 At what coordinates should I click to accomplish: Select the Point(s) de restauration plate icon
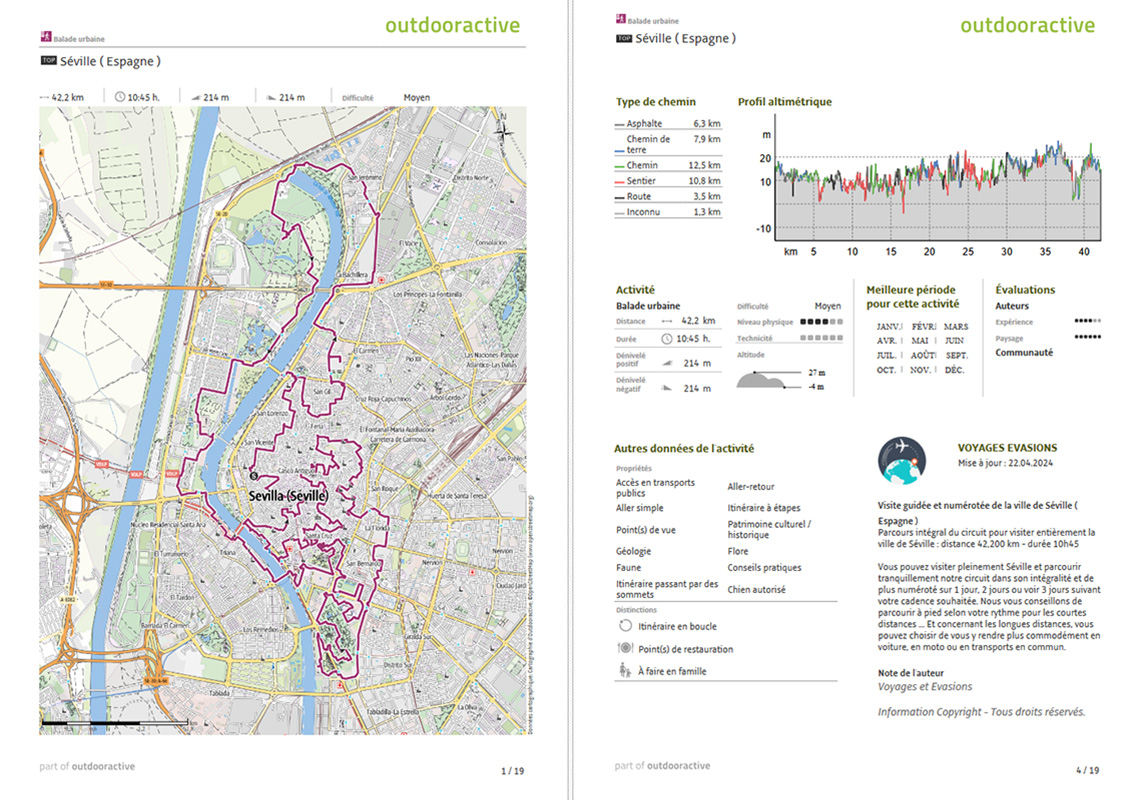[625, 648]
